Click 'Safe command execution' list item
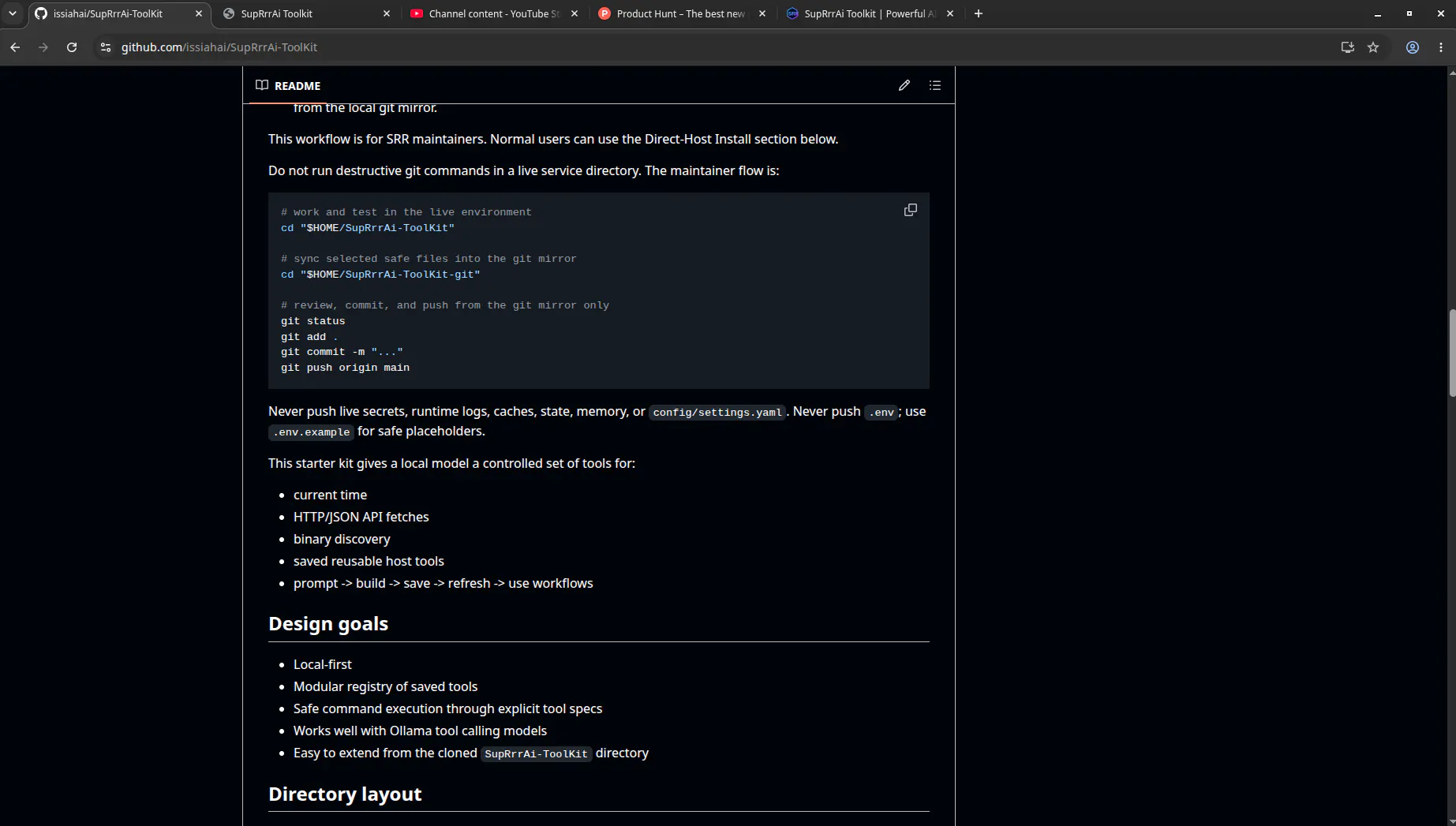Viewport: 1456px width, 826px height. (447, 708)
